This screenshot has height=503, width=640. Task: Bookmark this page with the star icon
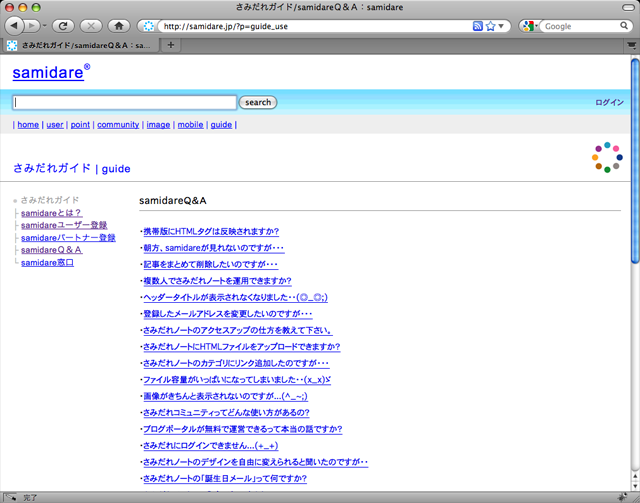(491, 26)
